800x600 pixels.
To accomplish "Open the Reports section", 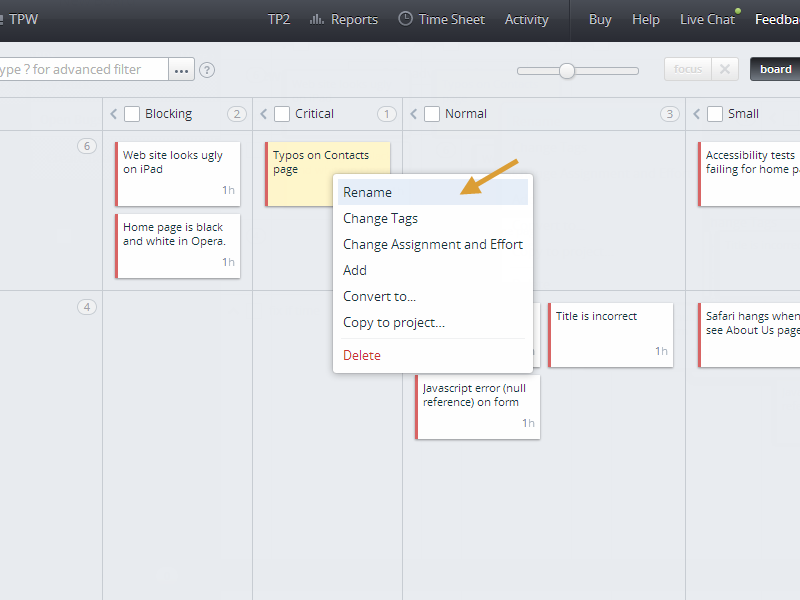I will pos(344,19).
